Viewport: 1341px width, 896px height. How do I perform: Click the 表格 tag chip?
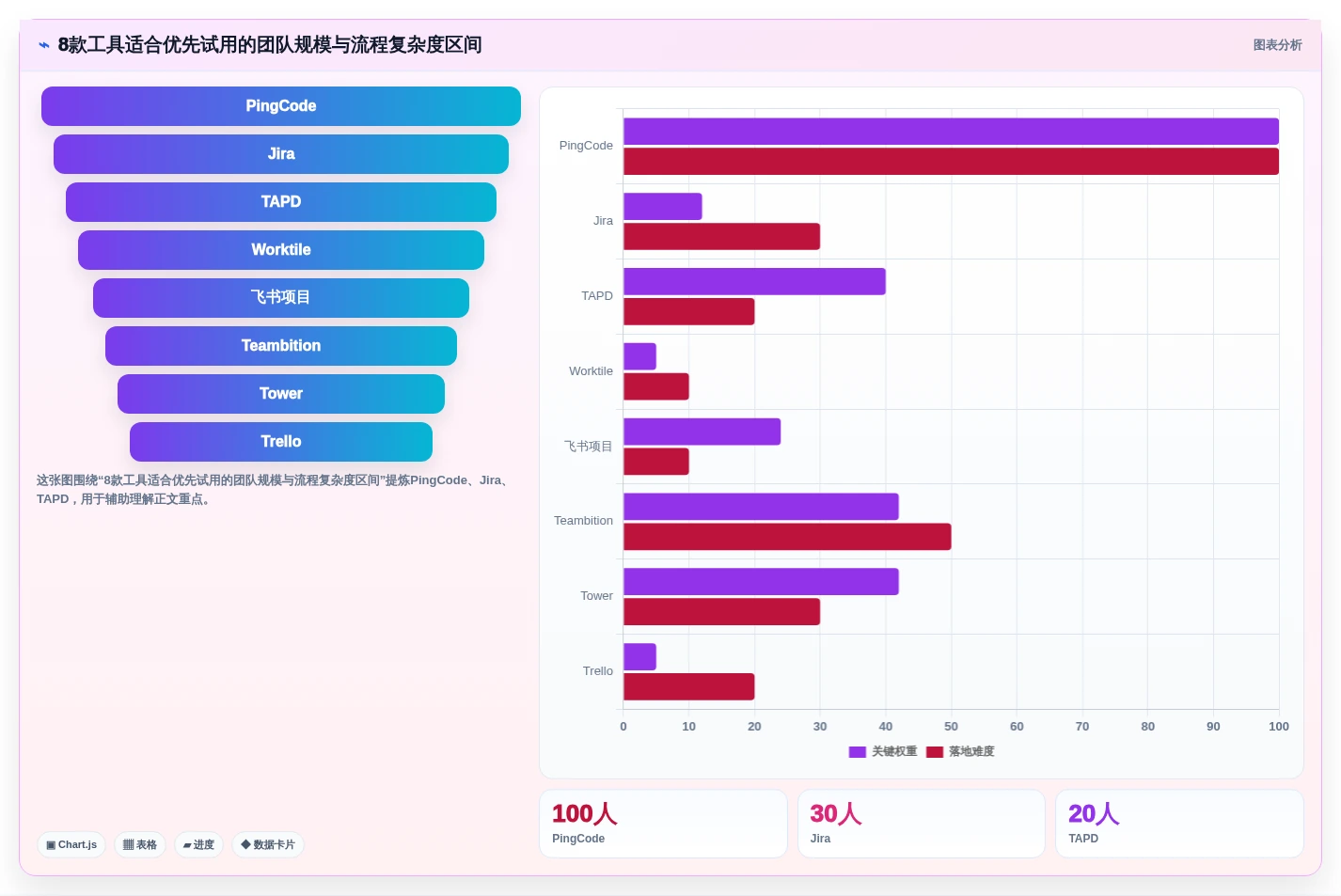click(140, 844)
